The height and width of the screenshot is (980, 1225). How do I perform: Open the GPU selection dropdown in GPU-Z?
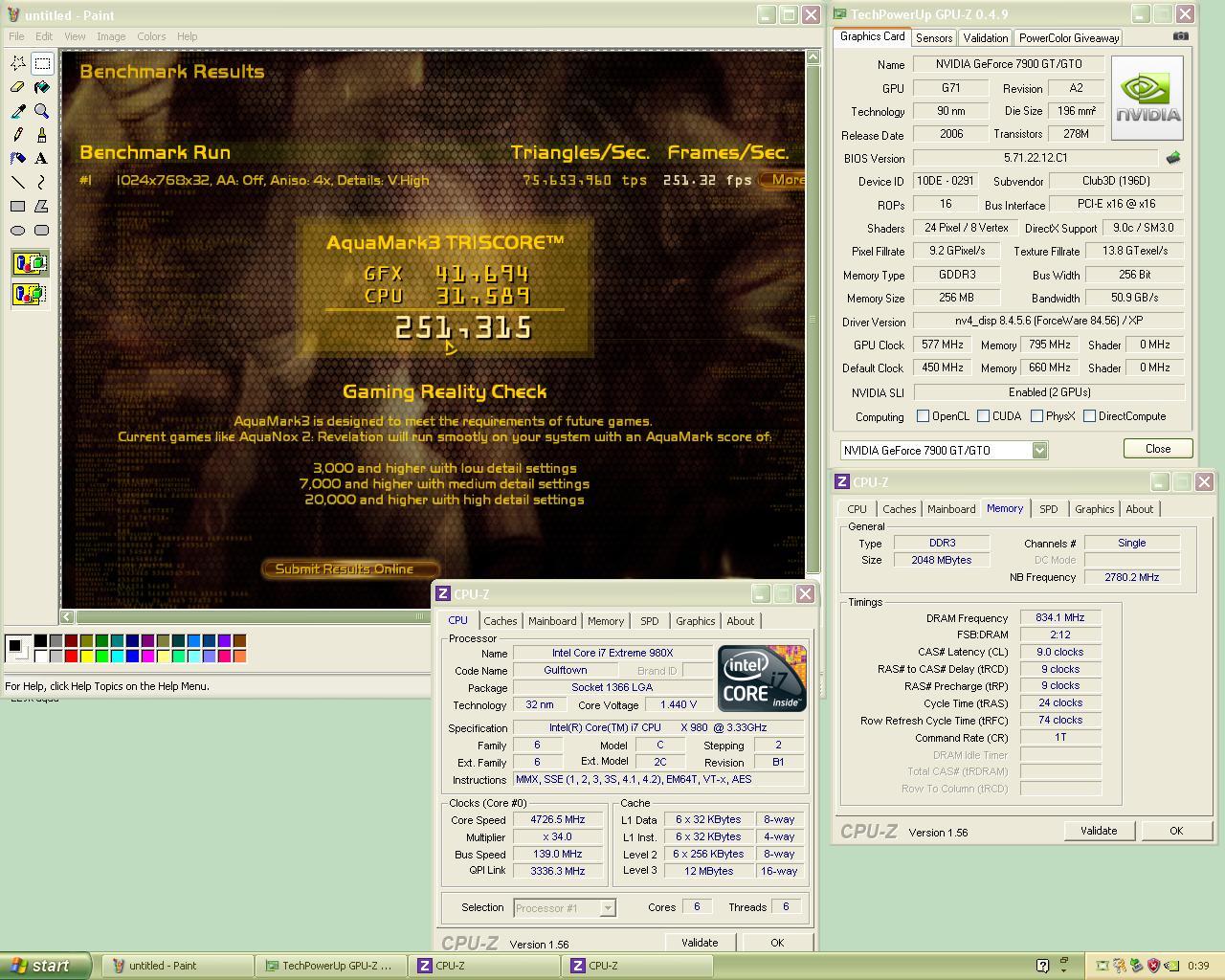[x=1039, y=450]
